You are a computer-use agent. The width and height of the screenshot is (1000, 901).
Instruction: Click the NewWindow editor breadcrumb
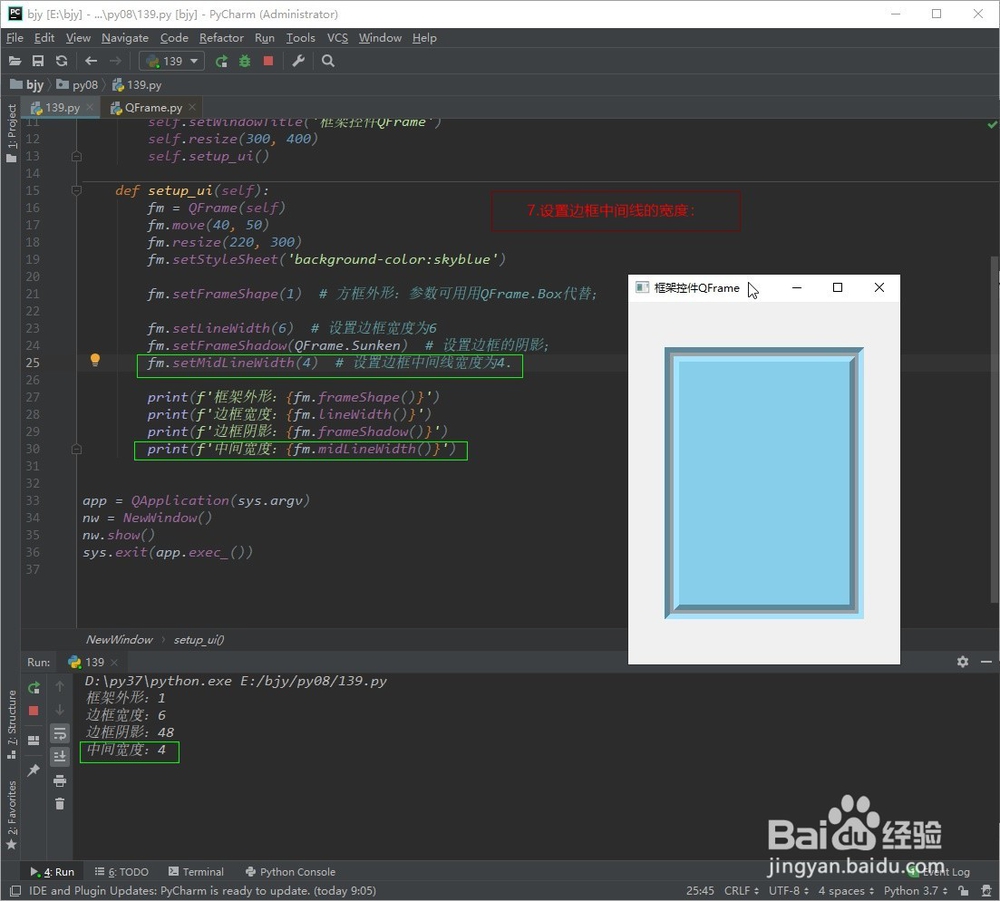119,640
